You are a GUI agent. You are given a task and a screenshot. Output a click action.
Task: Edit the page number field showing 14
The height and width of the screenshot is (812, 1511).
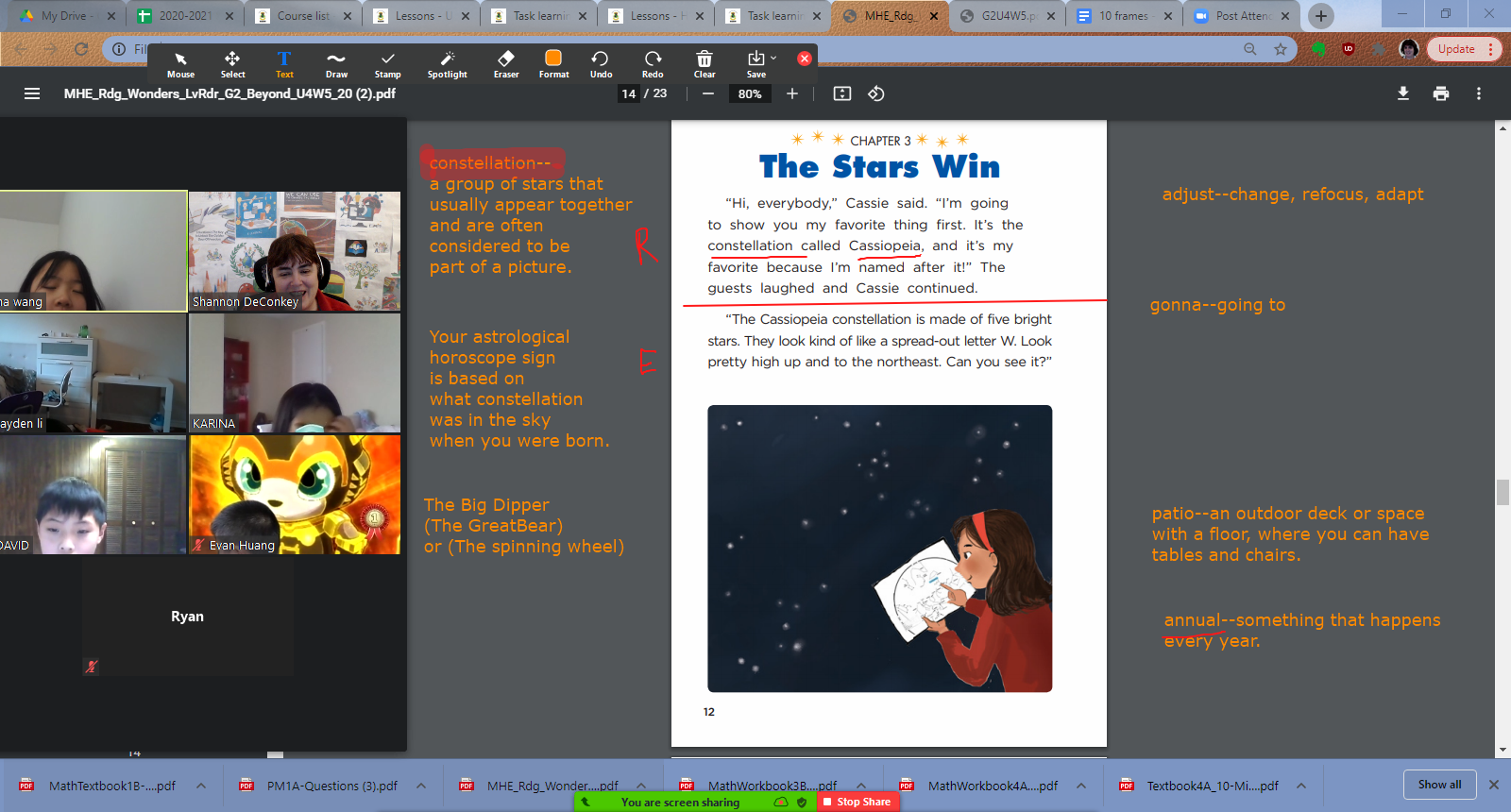pyautogui.click(x=629, y=93)
